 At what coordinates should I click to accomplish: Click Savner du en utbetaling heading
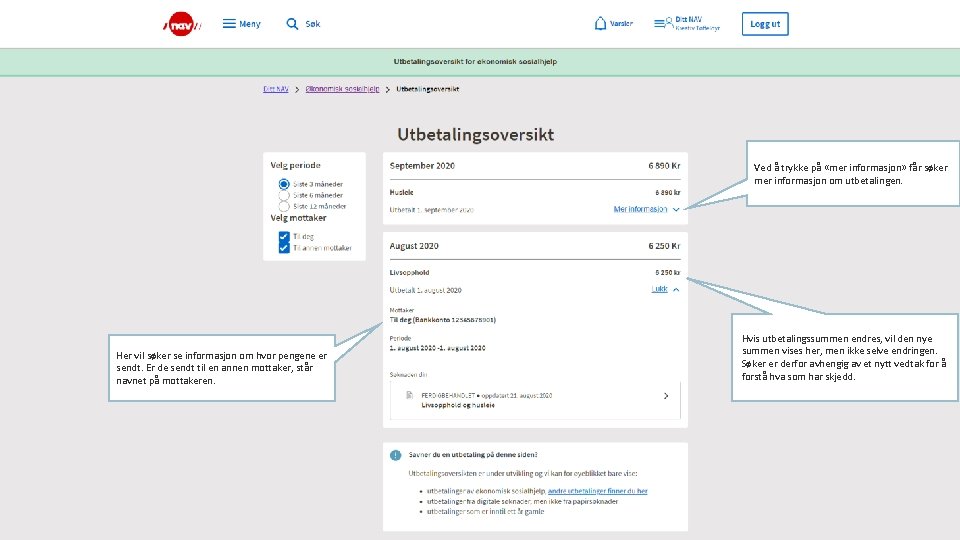[473, 455]
